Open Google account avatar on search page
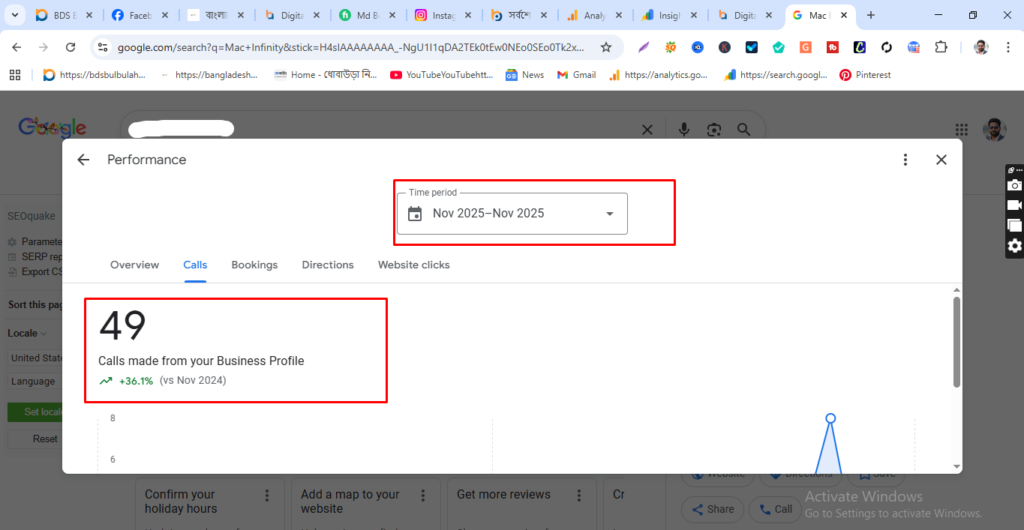The height and width of the screenshot is (530, 1024). [x=994, y=129]
